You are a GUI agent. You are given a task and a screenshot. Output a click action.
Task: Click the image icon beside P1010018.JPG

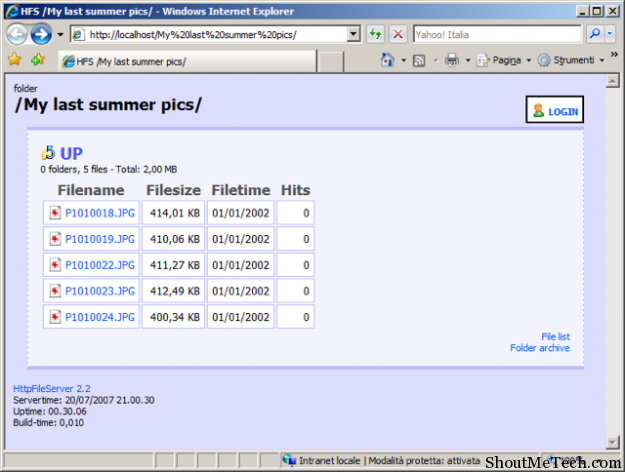click(x=55, y=213)
